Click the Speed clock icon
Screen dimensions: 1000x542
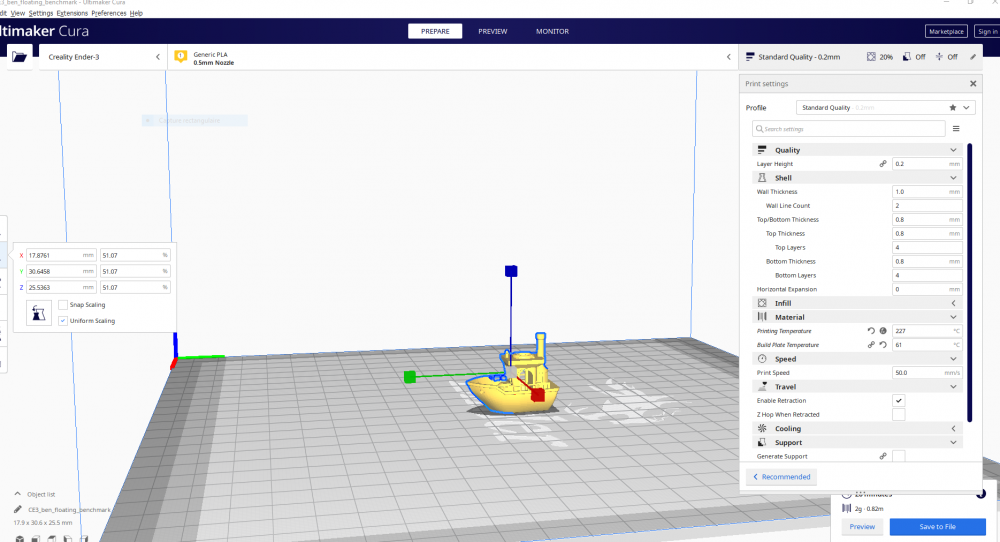(761, 359)
